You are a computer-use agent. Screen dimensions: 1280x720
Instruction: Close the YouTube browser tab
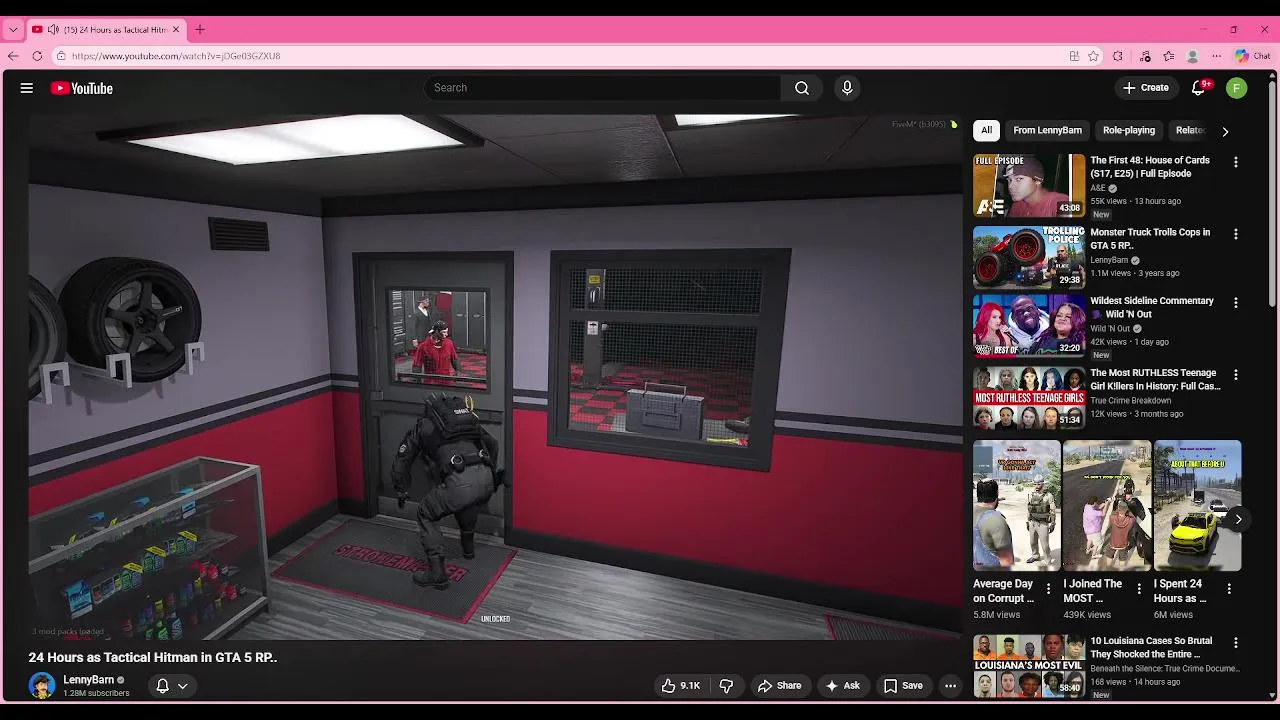(177, 30)
